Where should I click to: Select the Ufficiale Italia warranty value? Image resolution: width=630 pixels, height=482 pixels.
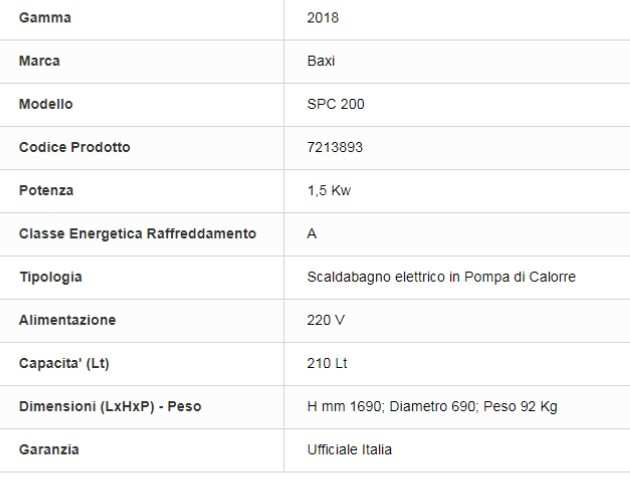click(349, 450)
